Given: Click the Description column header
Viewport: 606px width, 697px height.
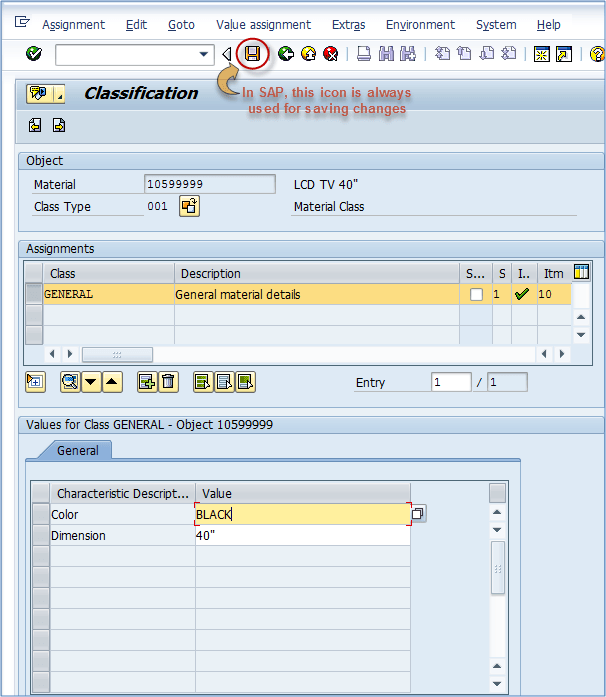Looking at the screenshot, I should point(211,273).
